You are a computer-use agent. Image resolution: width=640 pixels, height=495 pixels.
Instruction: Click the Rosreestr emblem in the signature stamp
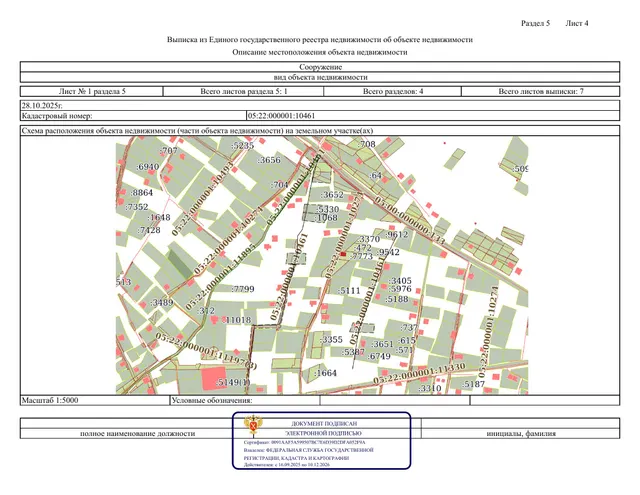click(253, 424)
